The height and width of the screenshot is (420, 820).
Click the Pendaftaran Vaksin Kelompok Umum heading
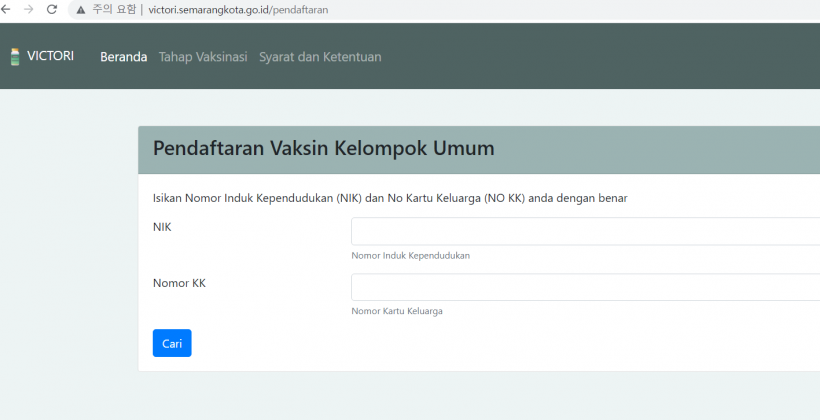point(323,149)
